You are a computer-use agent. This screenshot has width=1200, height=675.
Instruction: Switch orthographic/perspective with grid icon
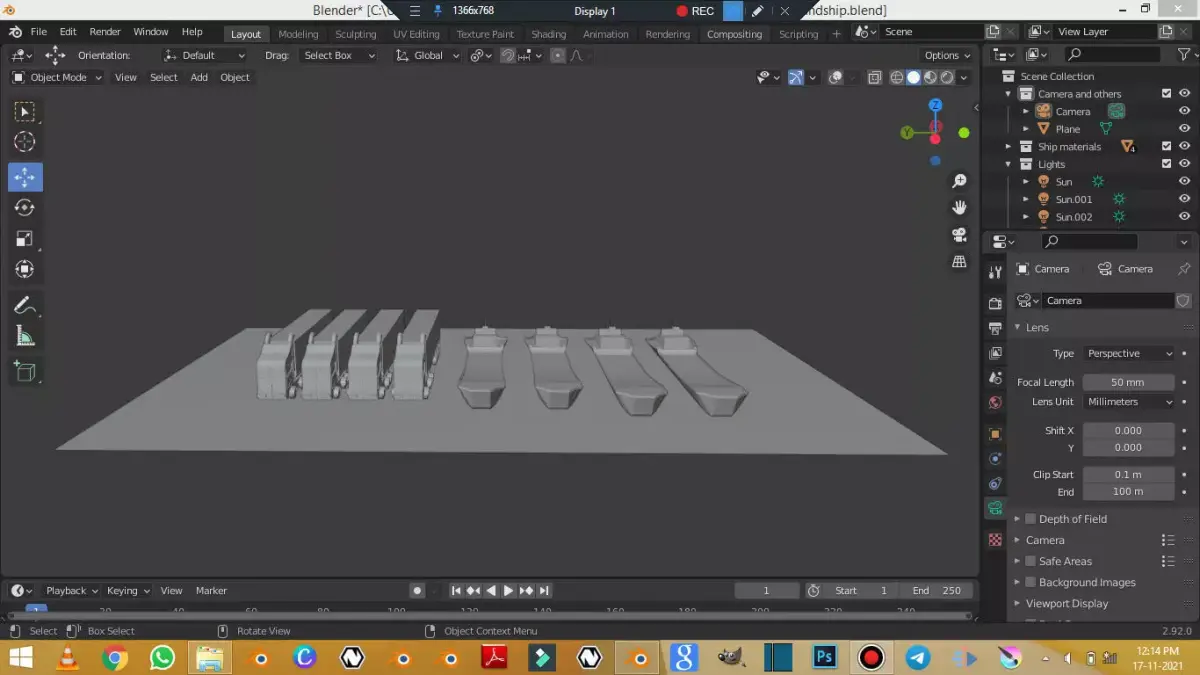click(x=959, y=261)
